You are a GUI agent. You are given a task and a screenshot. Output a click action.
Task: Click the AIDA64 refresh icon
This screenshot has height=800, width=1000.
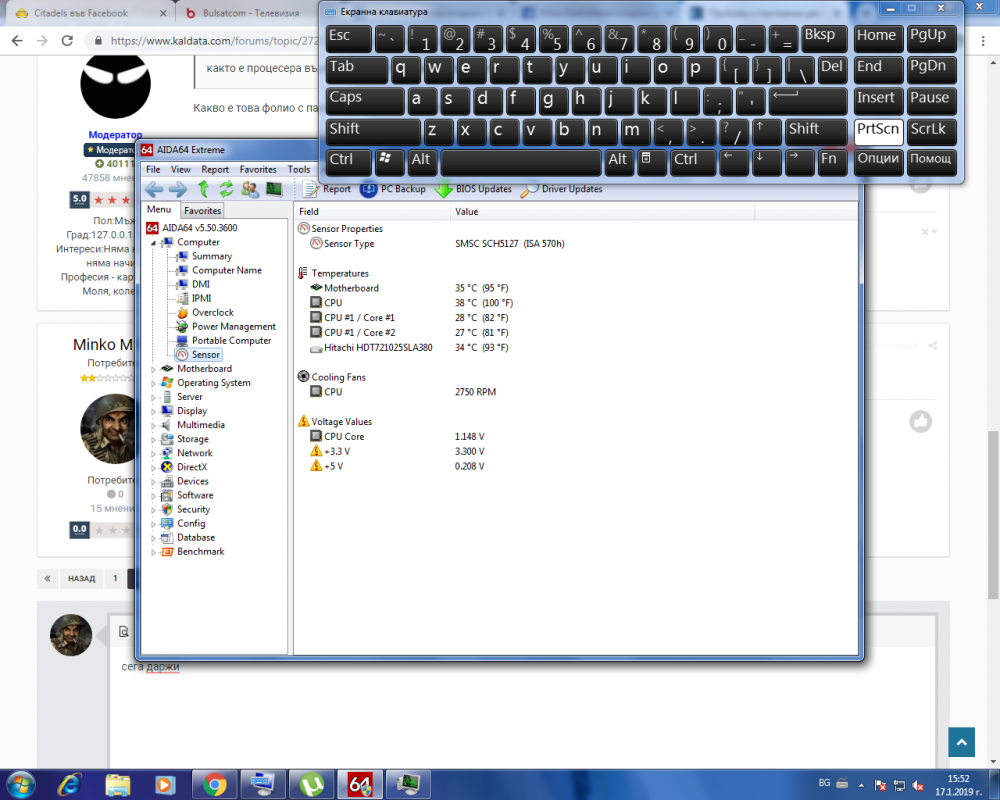(226, 189)
